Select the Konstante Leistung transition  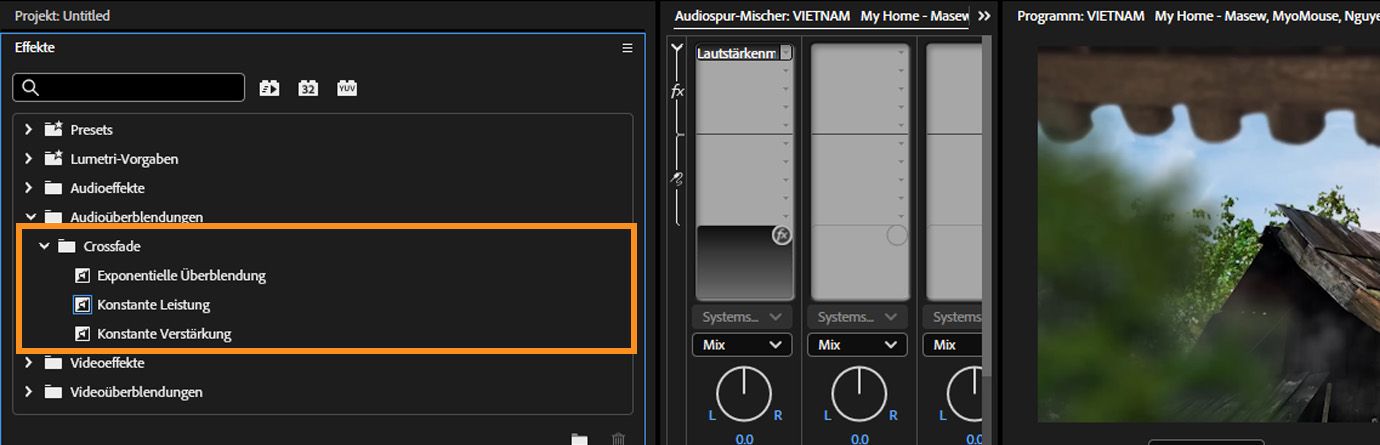pos(153,305)
